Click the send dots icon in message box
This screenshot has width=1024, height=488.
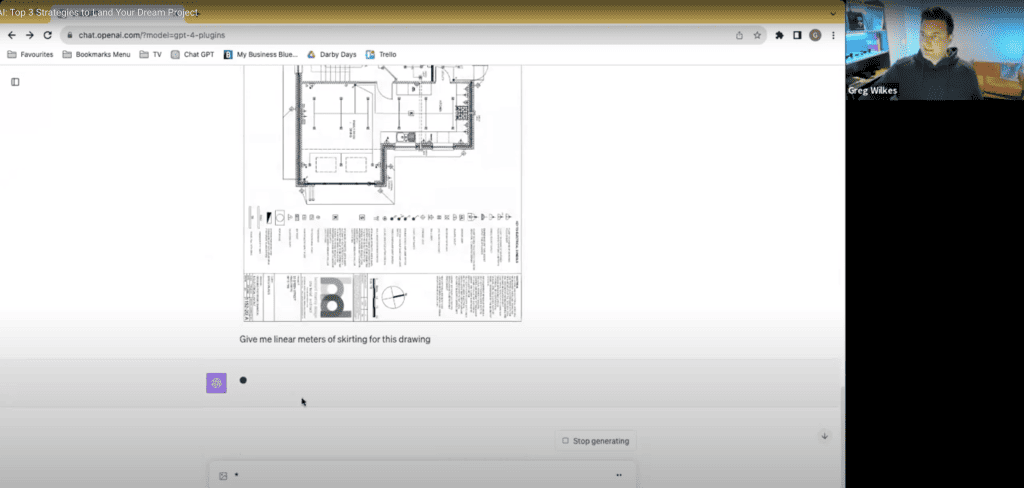point(618,475)
